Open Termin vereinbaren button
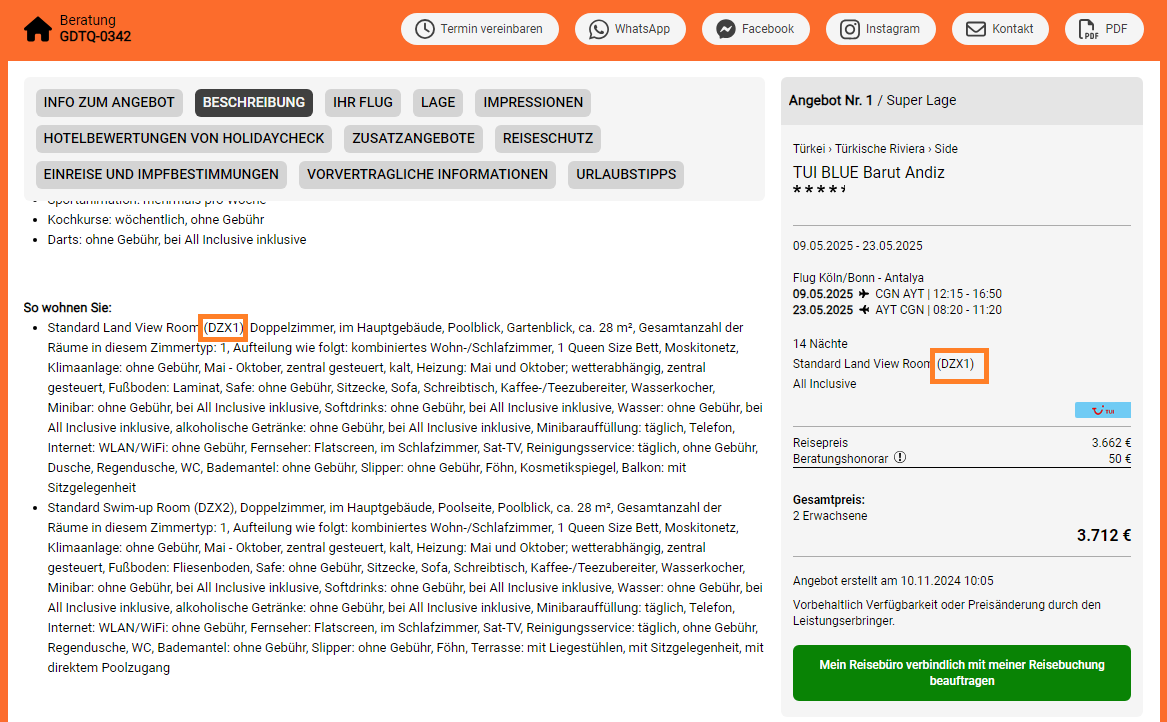This screenshot has height=722, width=1167. tap(480, 29)
